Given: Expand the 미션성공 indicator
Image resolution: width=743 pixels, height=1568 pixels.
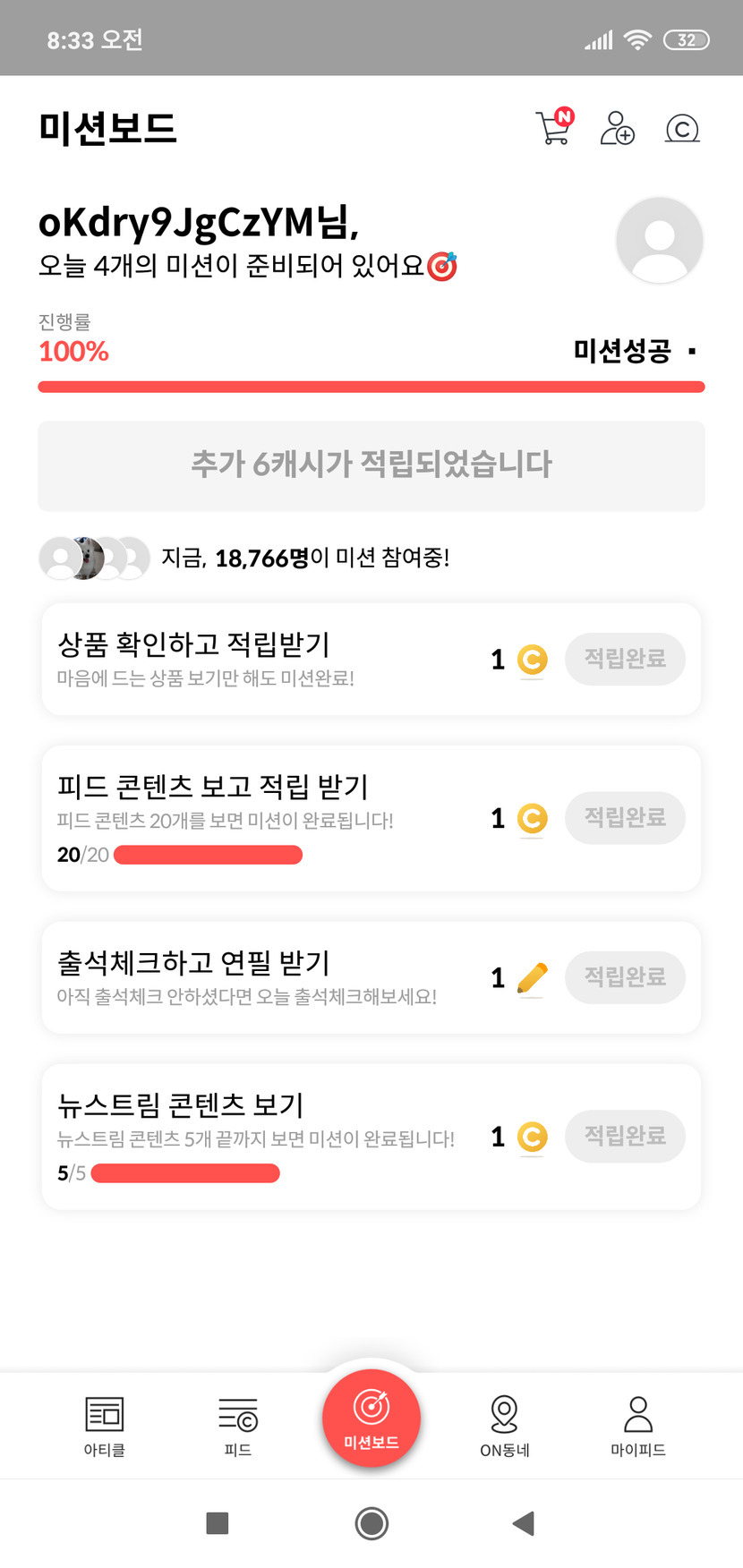Looking at the screenshot, I should point(635,351).
